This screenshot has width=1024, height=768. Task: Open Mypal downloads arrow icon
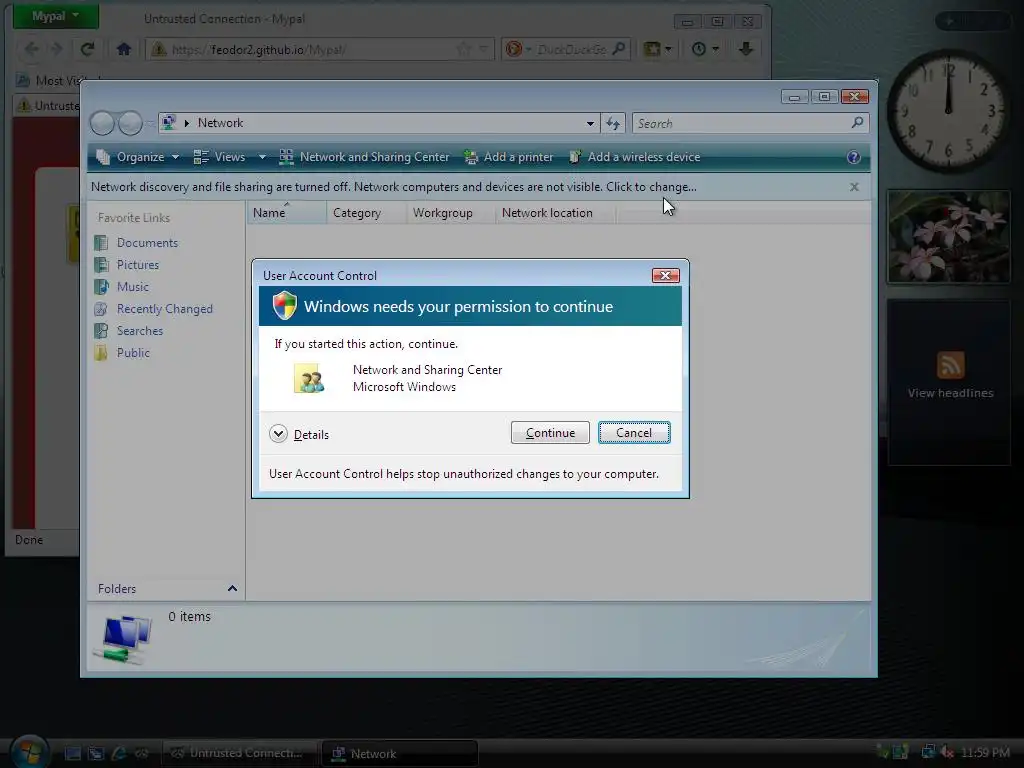pyautogui.click(x=746, y=49)
